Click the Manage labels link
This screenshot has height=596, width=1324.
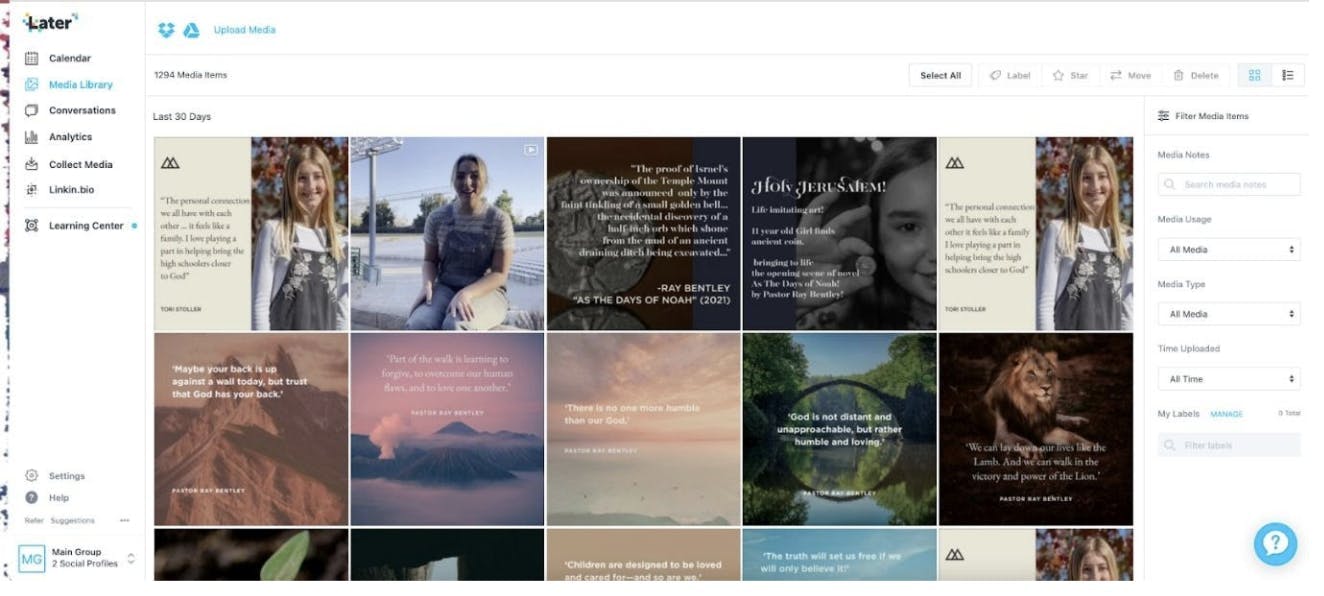(1226, 414)
